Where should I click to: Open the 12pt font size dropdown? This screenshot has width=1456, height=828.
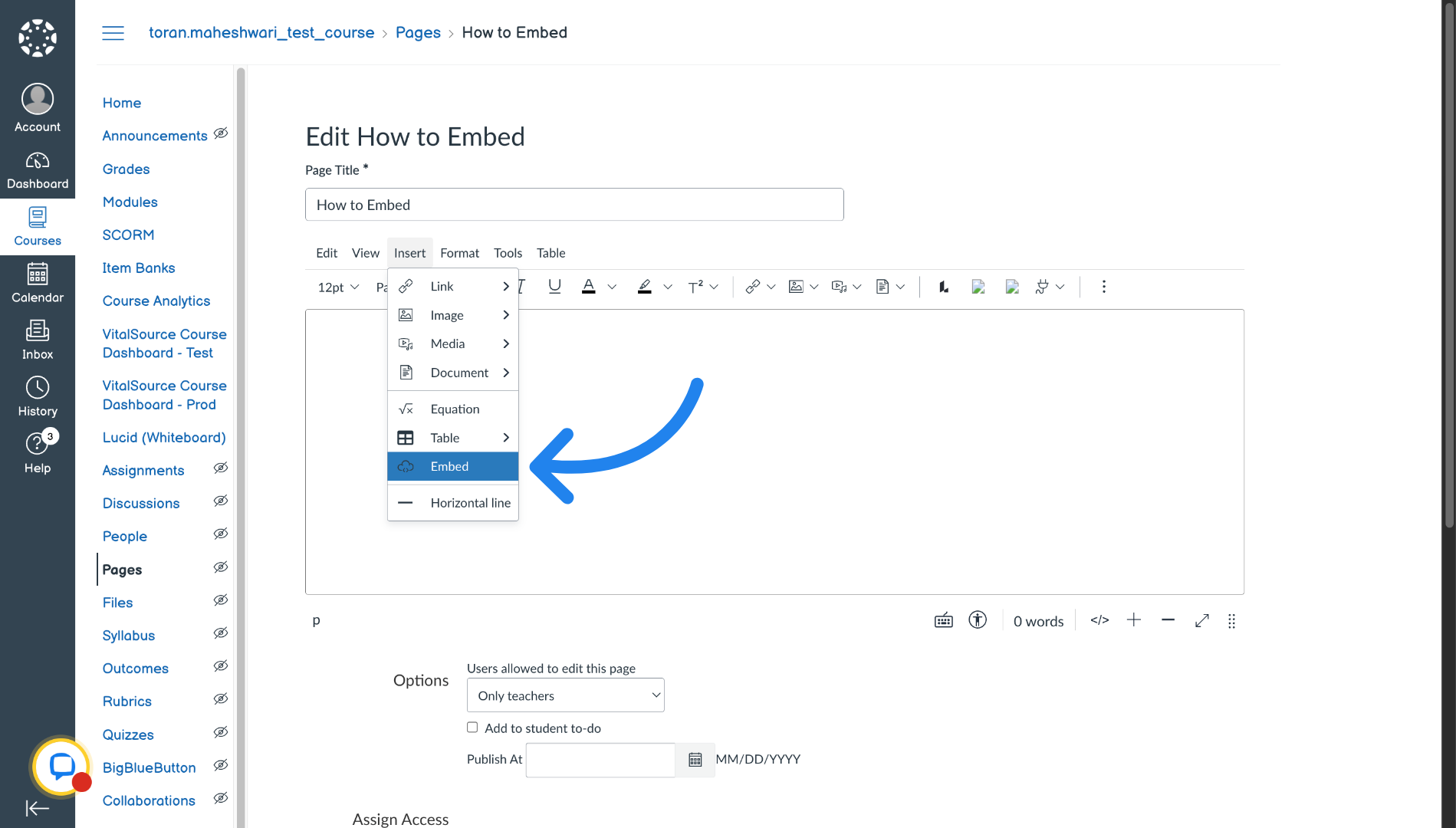coord(338,287)
